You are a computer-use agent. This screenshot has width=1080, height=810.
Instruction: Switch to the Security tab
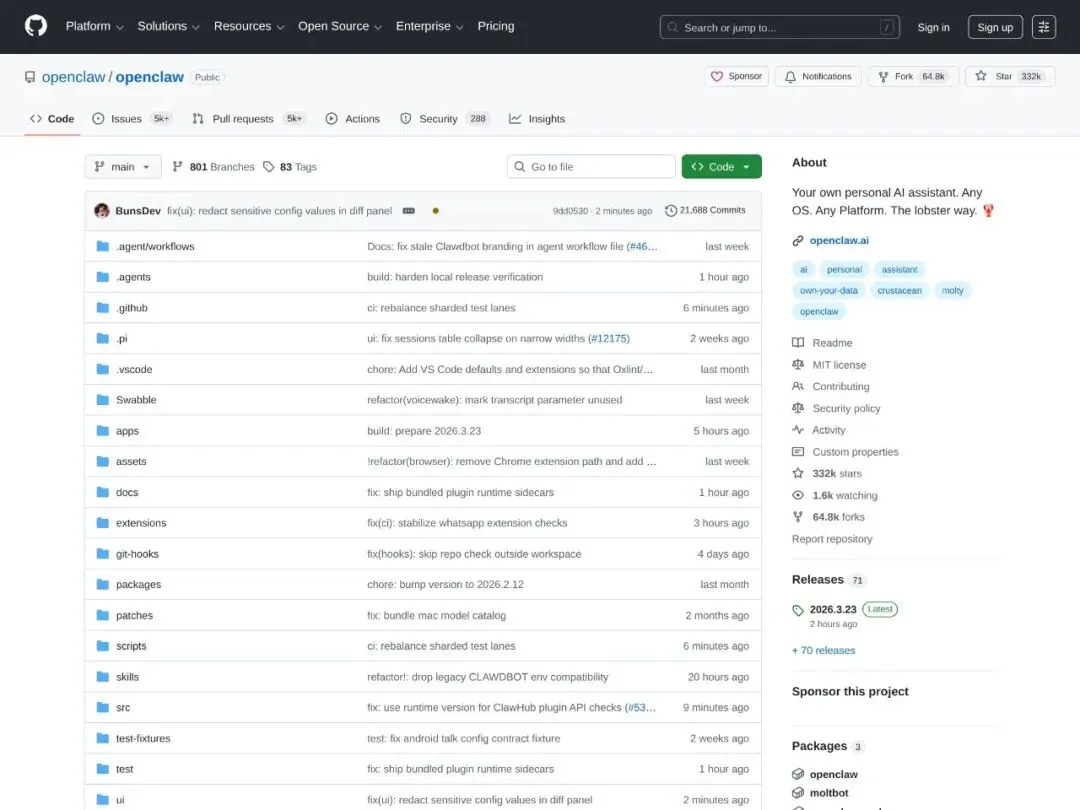[444, 118]
